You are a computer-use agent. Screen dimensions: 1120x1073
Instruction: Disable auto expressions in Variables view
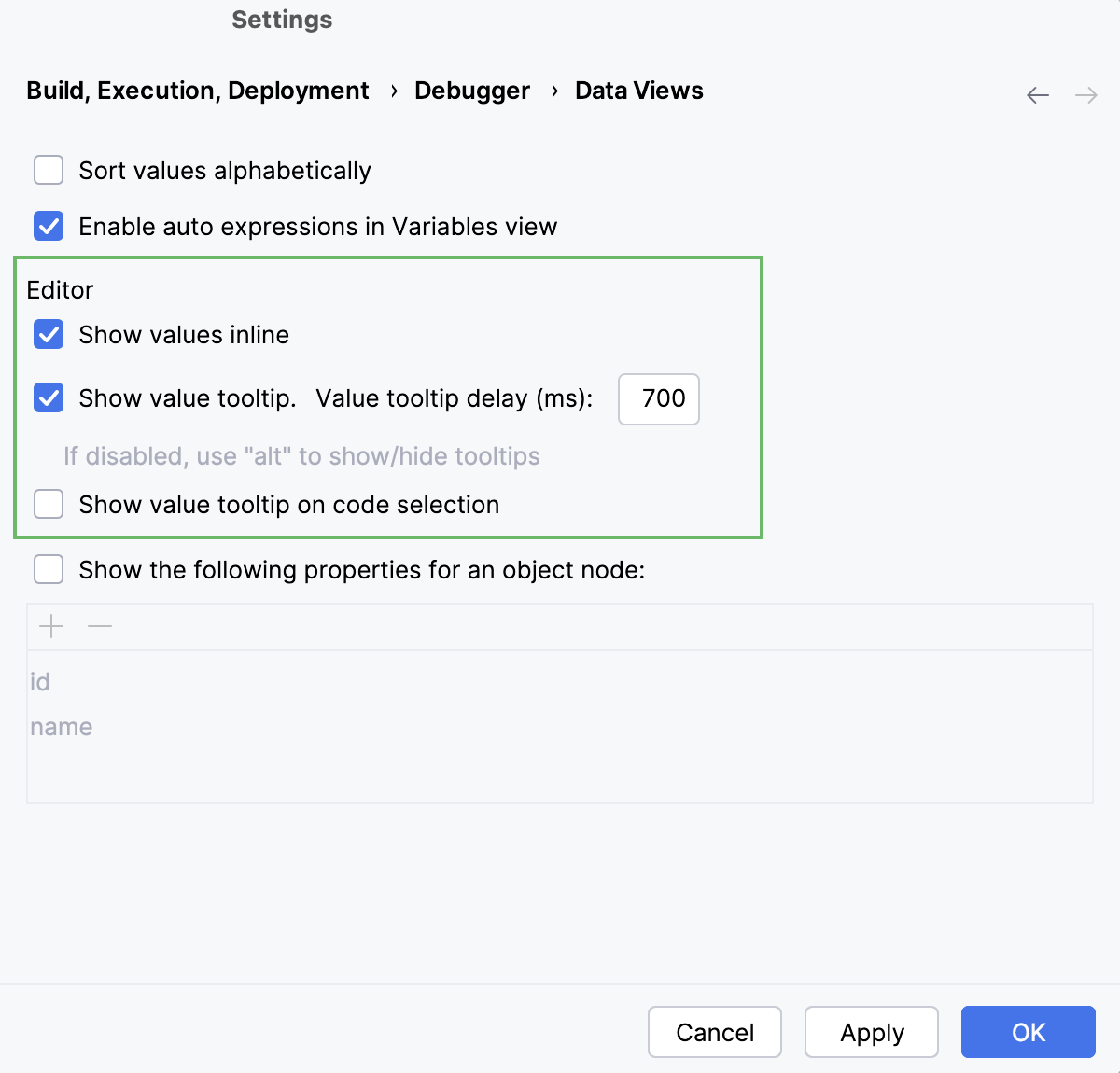point(48,226)
